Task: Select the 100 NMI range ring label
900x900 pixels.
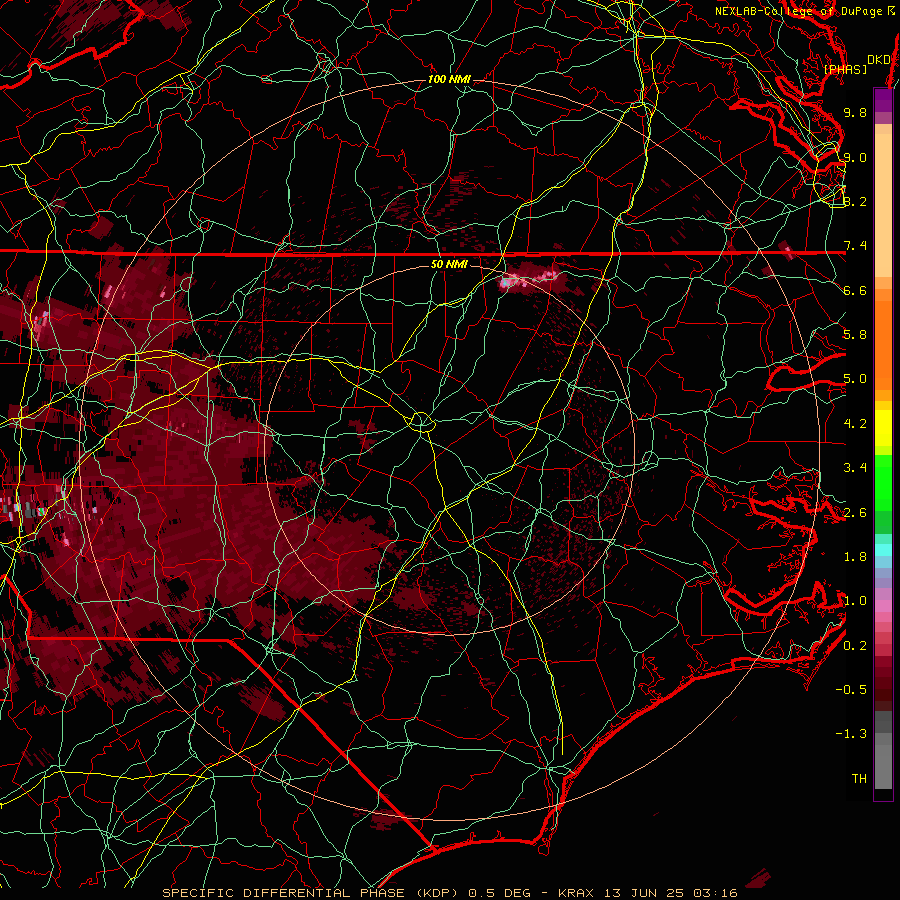Action: (x=449, y=79)
